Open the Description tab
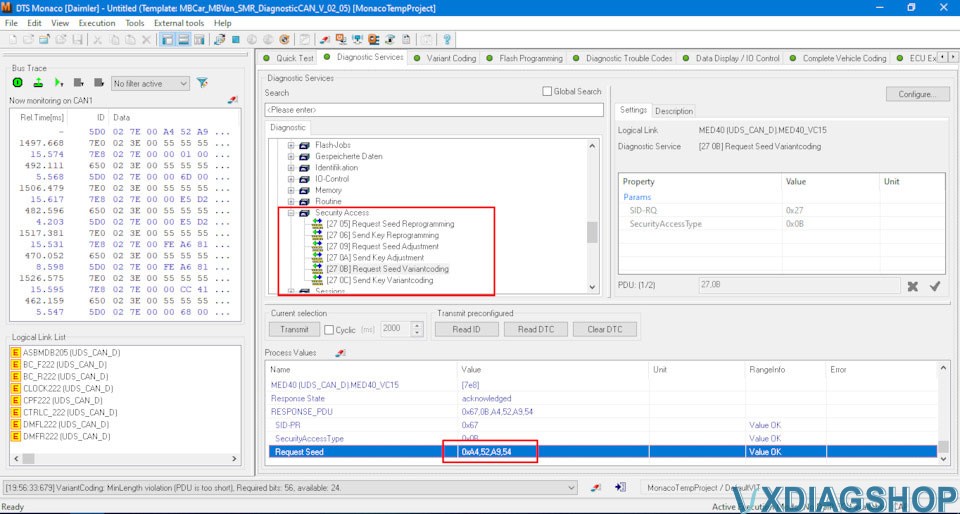This screenshot has height=514, width=960. point(673,111)
